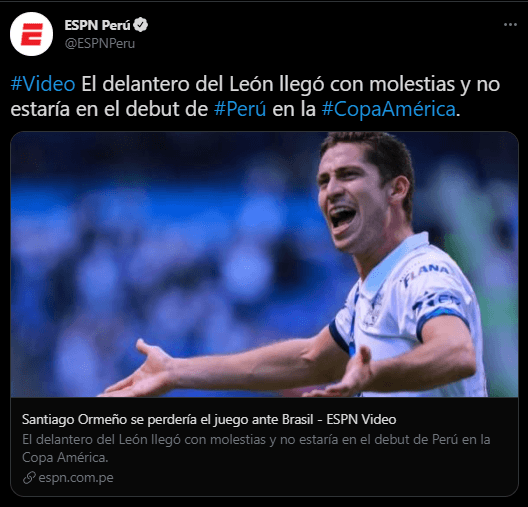Click the card description starting 'El delantero del León'
528x507 pixels.
(256, 448)
